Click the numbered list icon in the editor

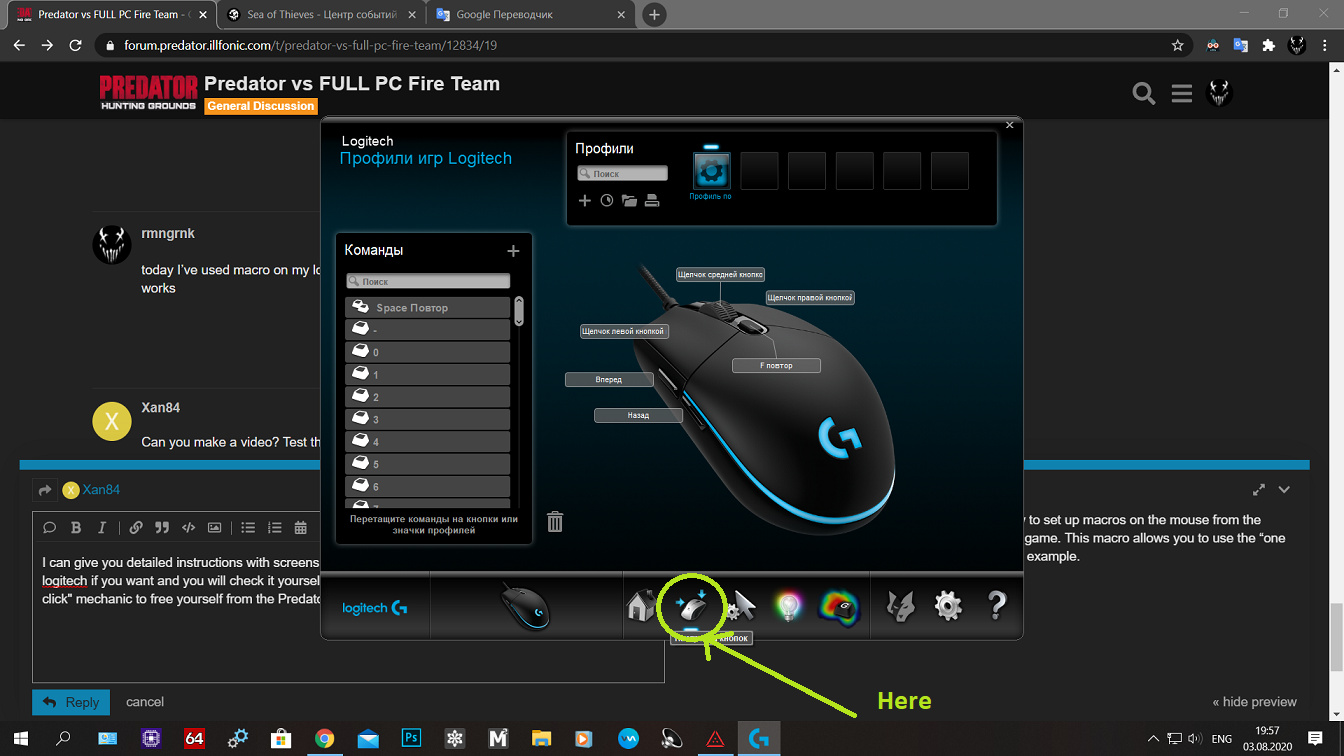pos(274,528)
